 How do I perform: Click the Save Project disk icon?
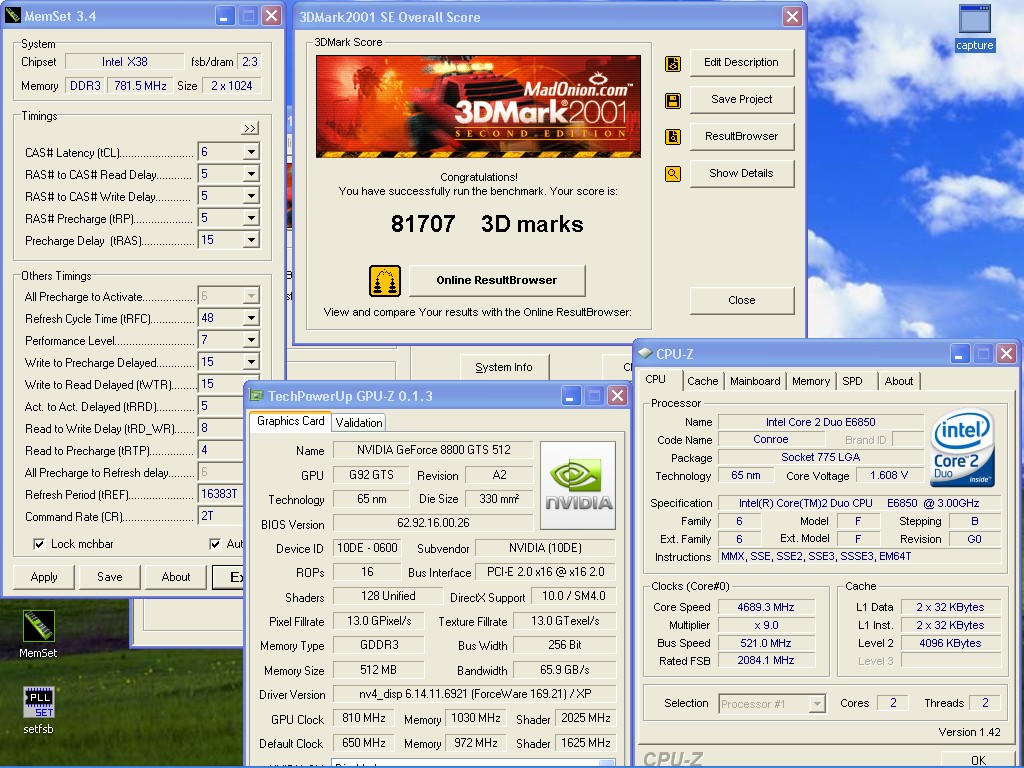(x=673, y=100)
